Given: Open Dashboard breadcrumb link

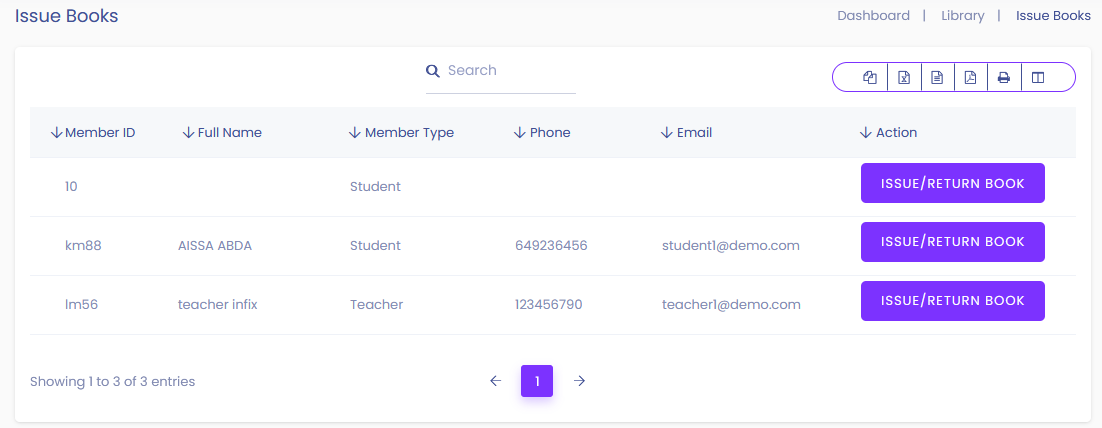Looking at the screenshot, I should (x=874, y=15).
